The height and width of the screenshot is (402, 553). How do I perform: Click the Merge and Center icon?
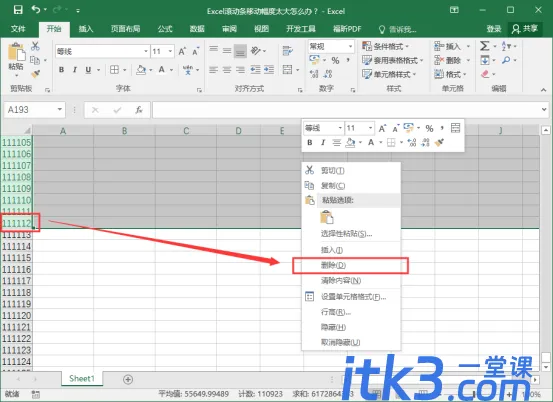click(287, 69)
